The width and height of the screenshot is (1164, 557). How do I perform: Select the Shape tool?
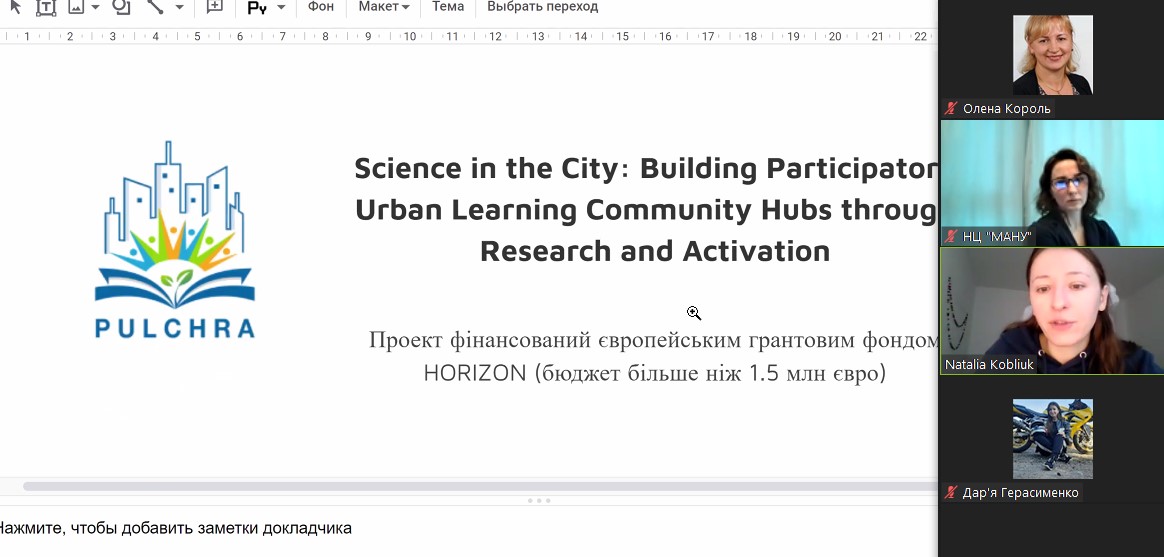121,7
